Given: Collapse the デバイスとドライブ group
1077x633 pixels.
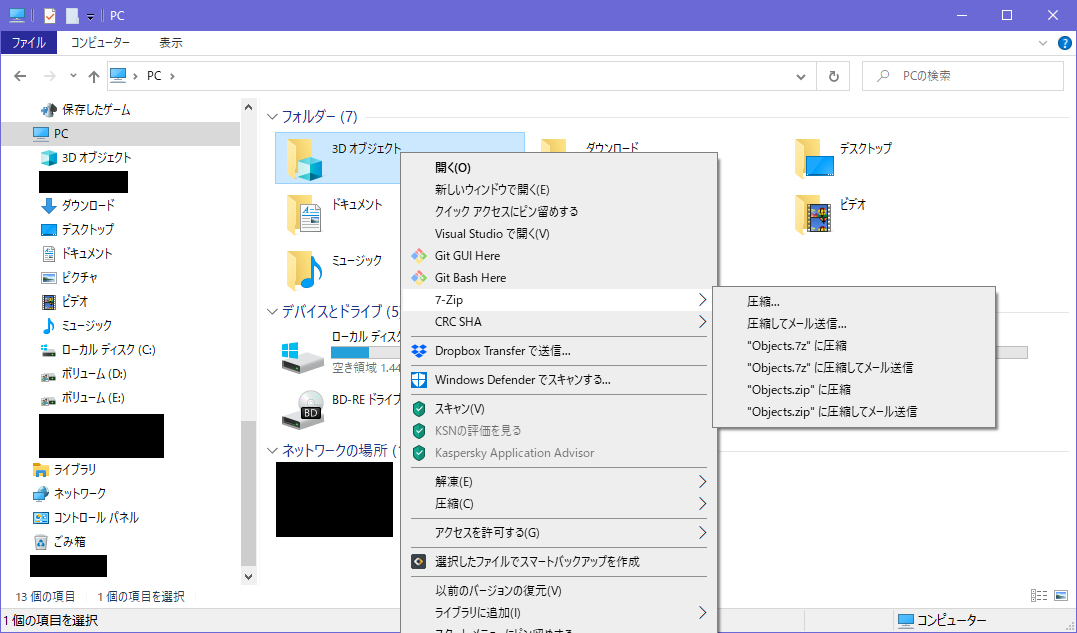Looking at the screenshot, I should [x=272, y=312].
